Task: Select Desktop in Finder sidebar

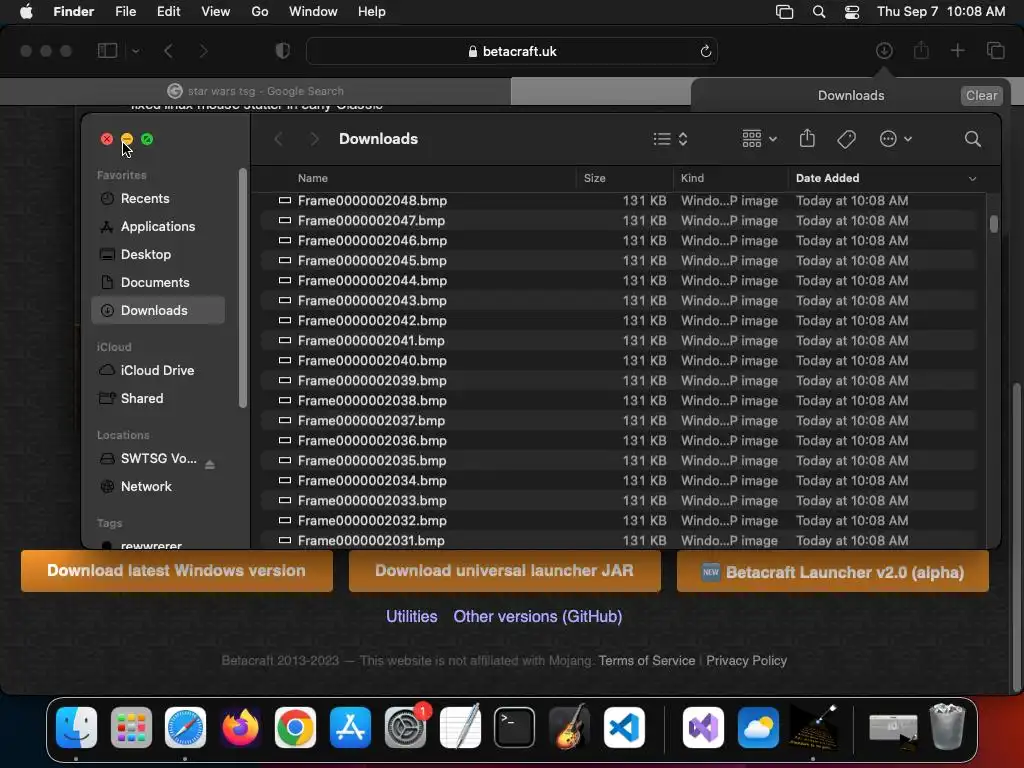Action: pos(158,255)
